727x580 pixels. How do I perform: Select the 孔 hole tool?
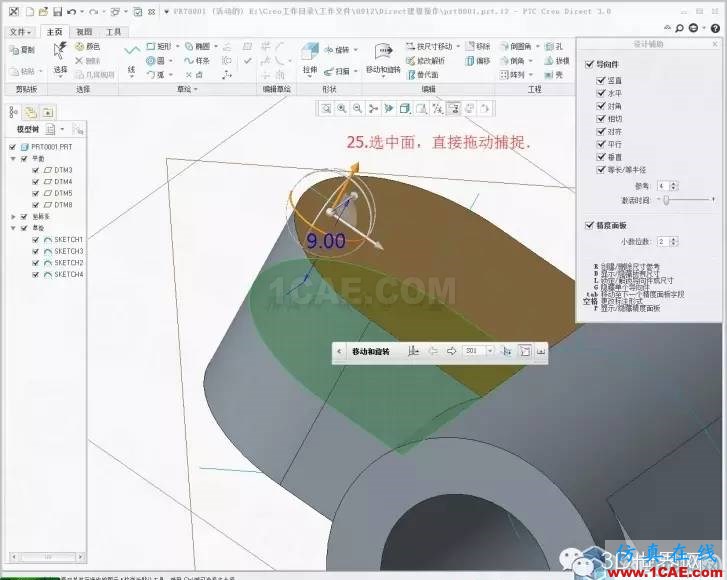click(554, 46)
